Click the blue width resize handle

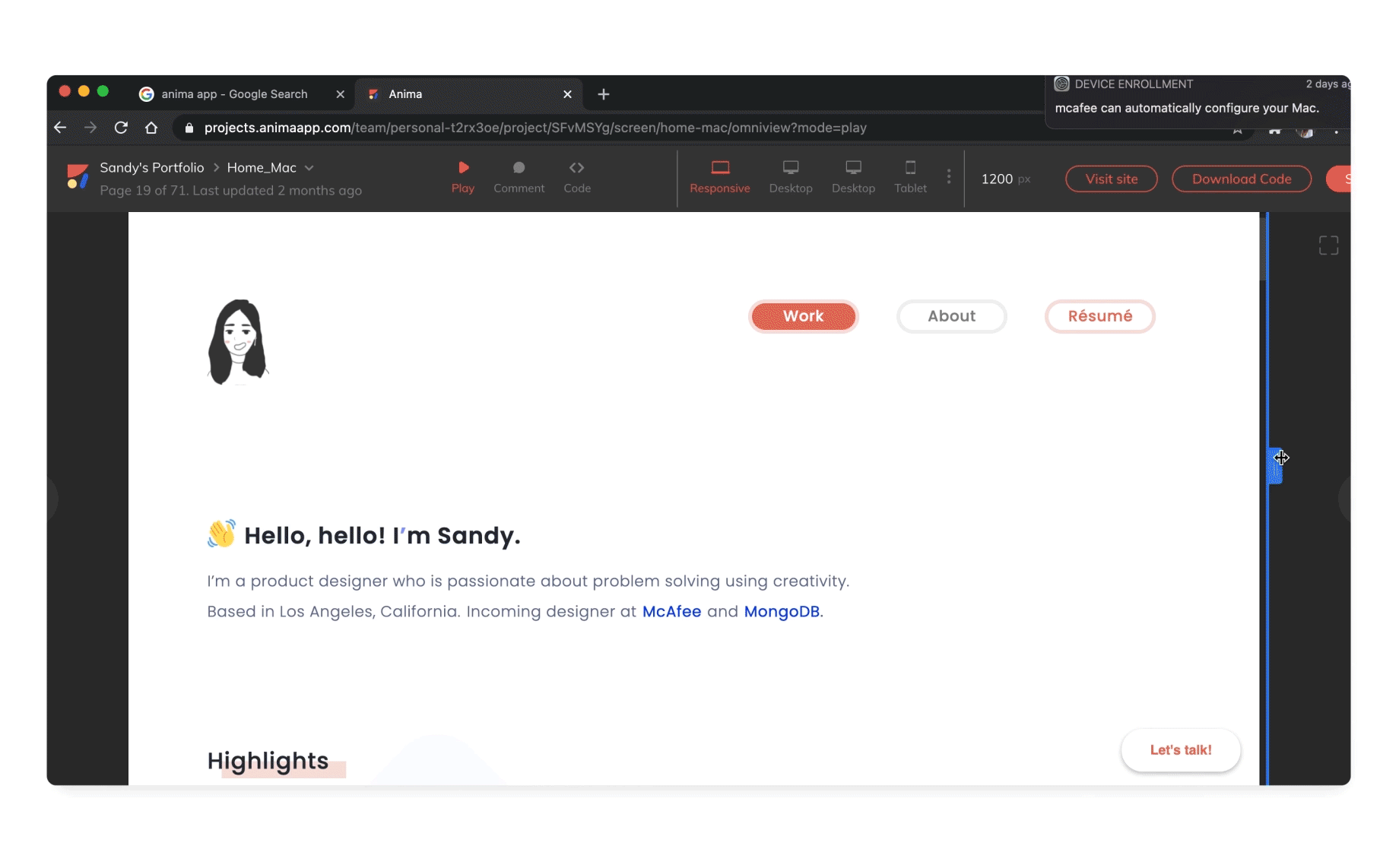pyautogui.click(x=1274, y=466)
